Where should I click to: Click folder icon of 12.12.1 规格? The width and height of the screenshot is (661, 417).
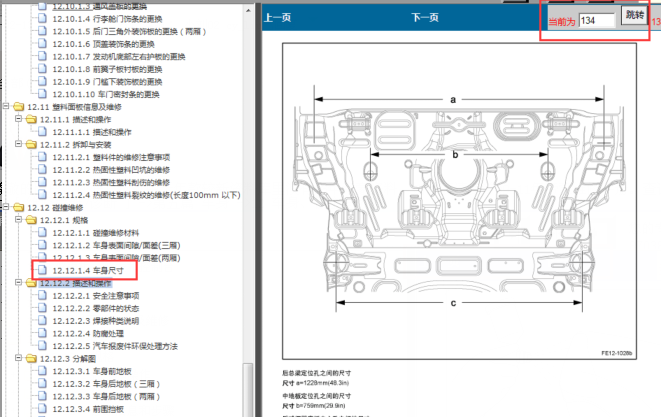tap(31, 220)
